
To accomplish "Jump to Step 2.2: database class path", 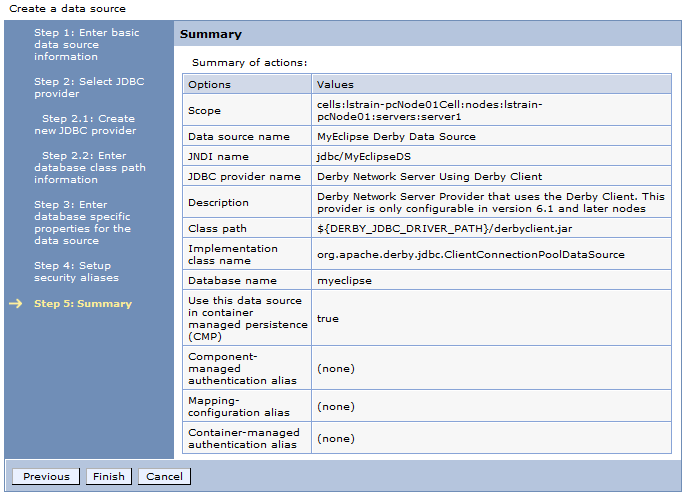I will pos(94,168).
